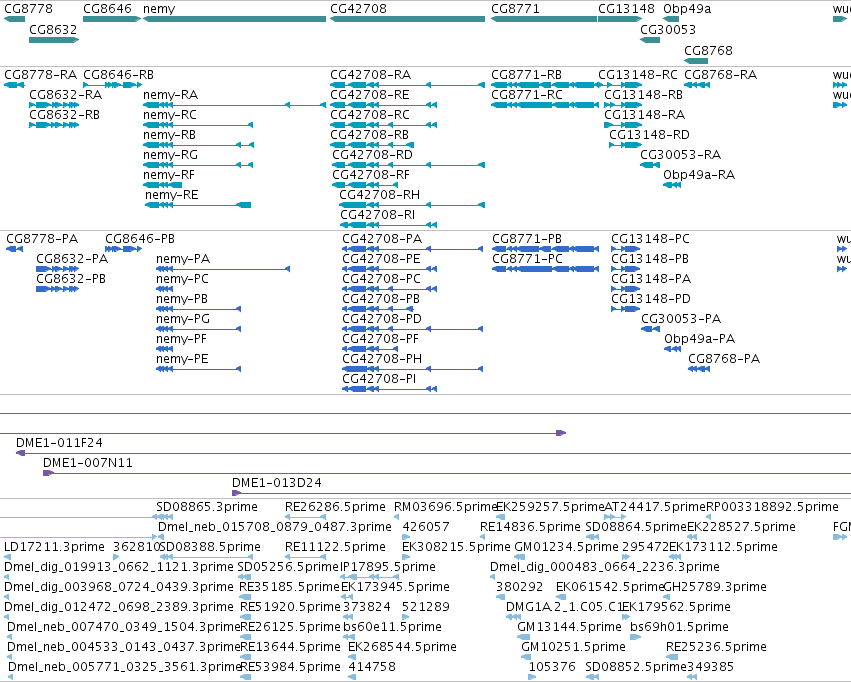
Task: Select protein nemy-PE
Action: tap(182, 359)
